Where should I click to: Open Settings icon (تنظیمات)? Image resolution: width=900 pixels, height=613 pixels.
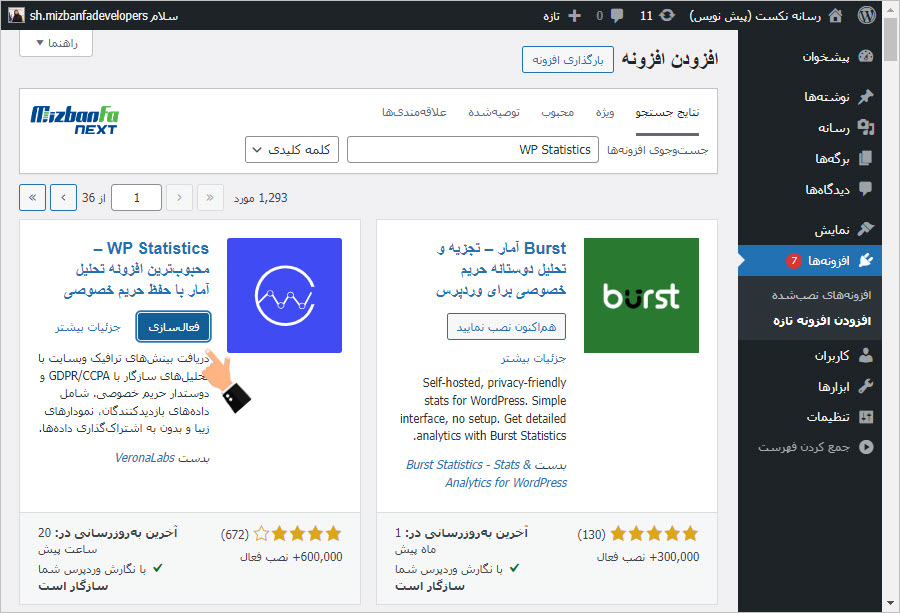[866, 417]
